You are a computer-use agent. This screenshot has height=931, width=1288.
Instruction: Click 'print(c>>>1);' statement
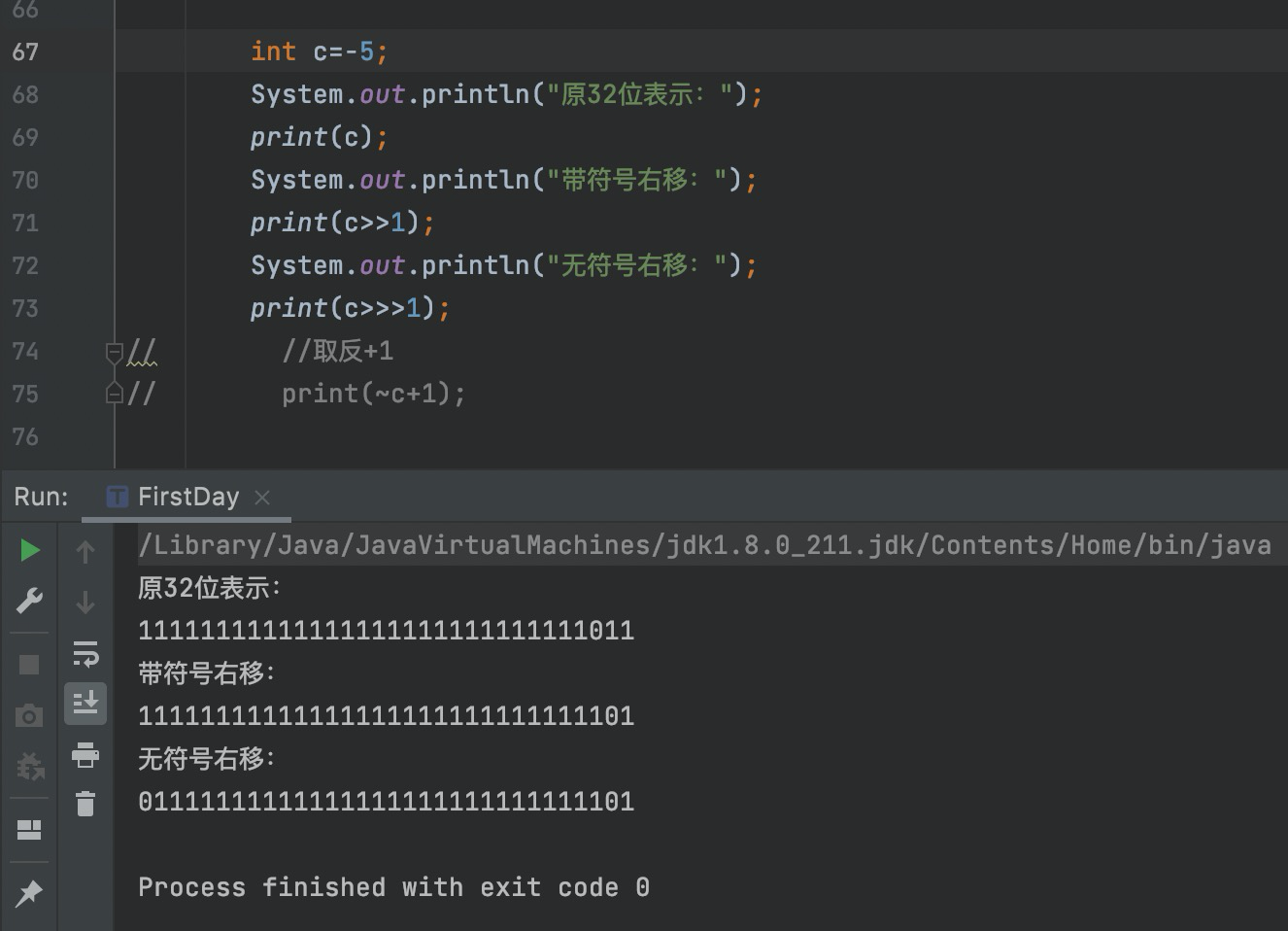tap(350, 308)
